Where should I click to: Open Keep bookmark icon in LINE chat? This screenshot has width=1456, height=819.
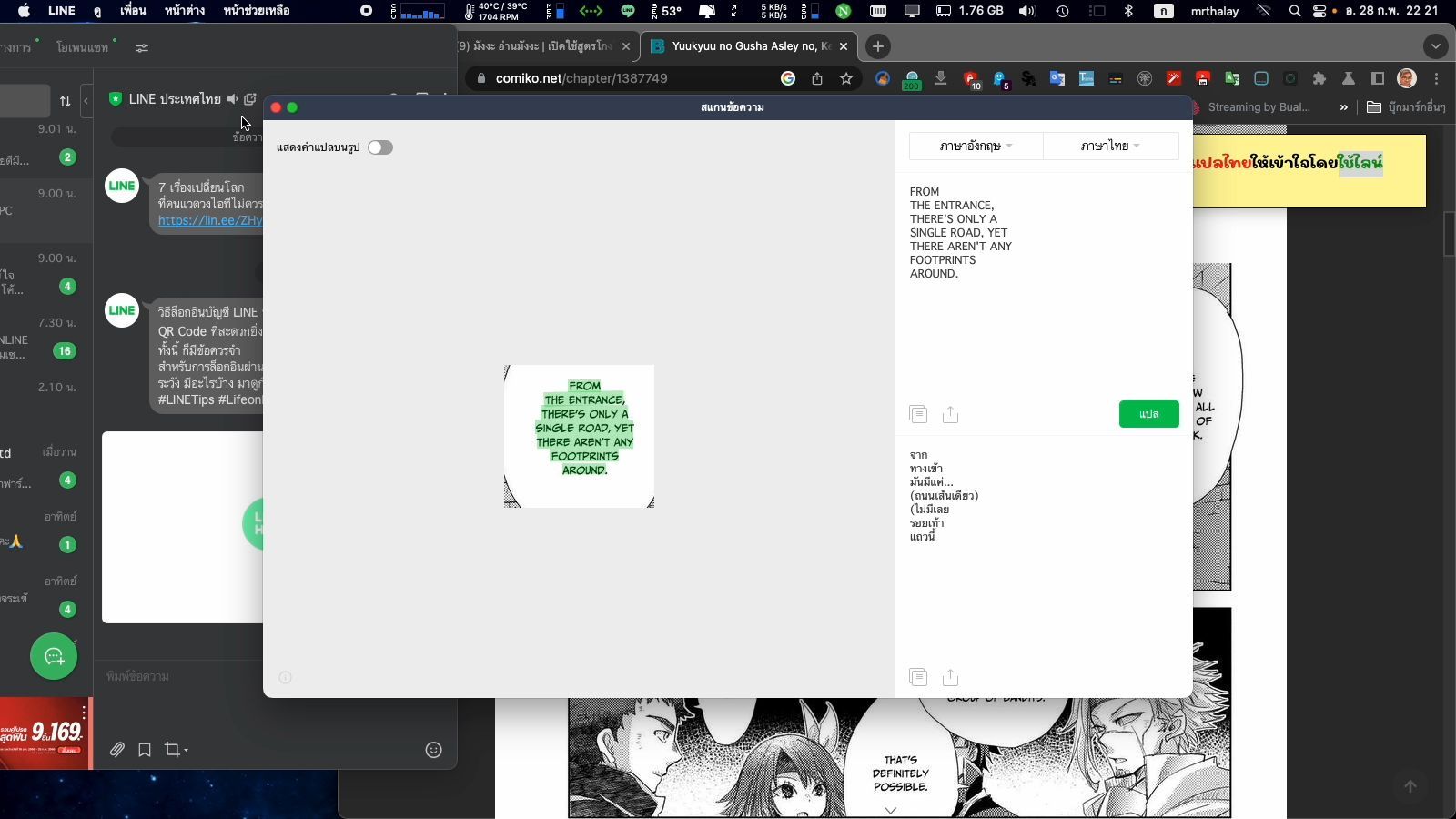(145, 750)
